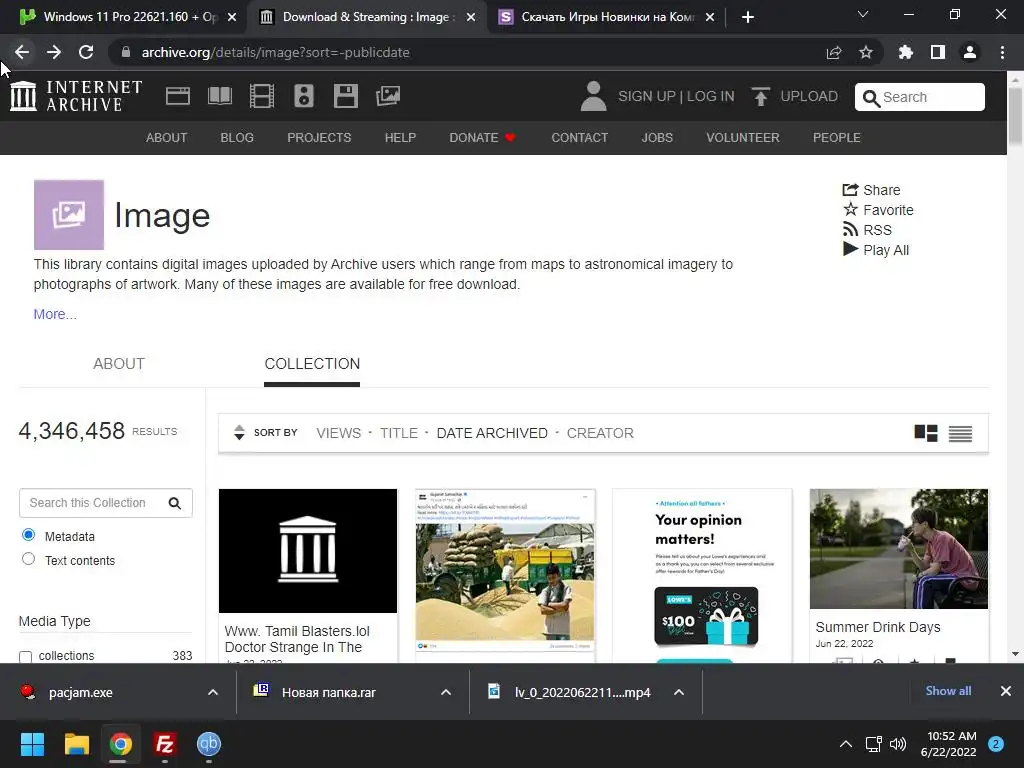Switch to the COLLECTION tab
This screenshot has height=768, width=1024.
tap(312, 364)
